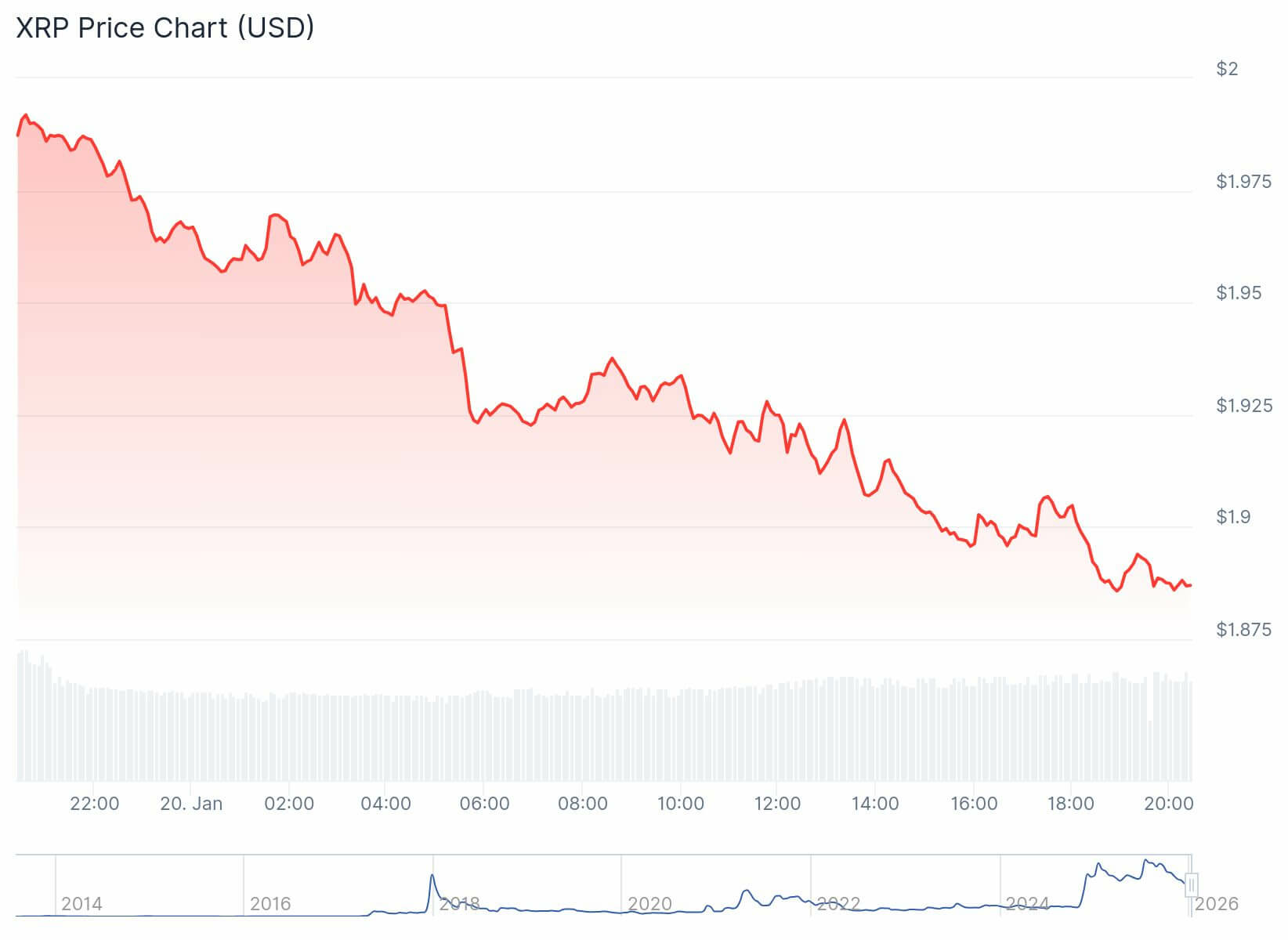Image resolution: width=1288 pixels, height=940 pixels.
Task: Click the 2026 label in the navigator
Action: coord(1217,904)
